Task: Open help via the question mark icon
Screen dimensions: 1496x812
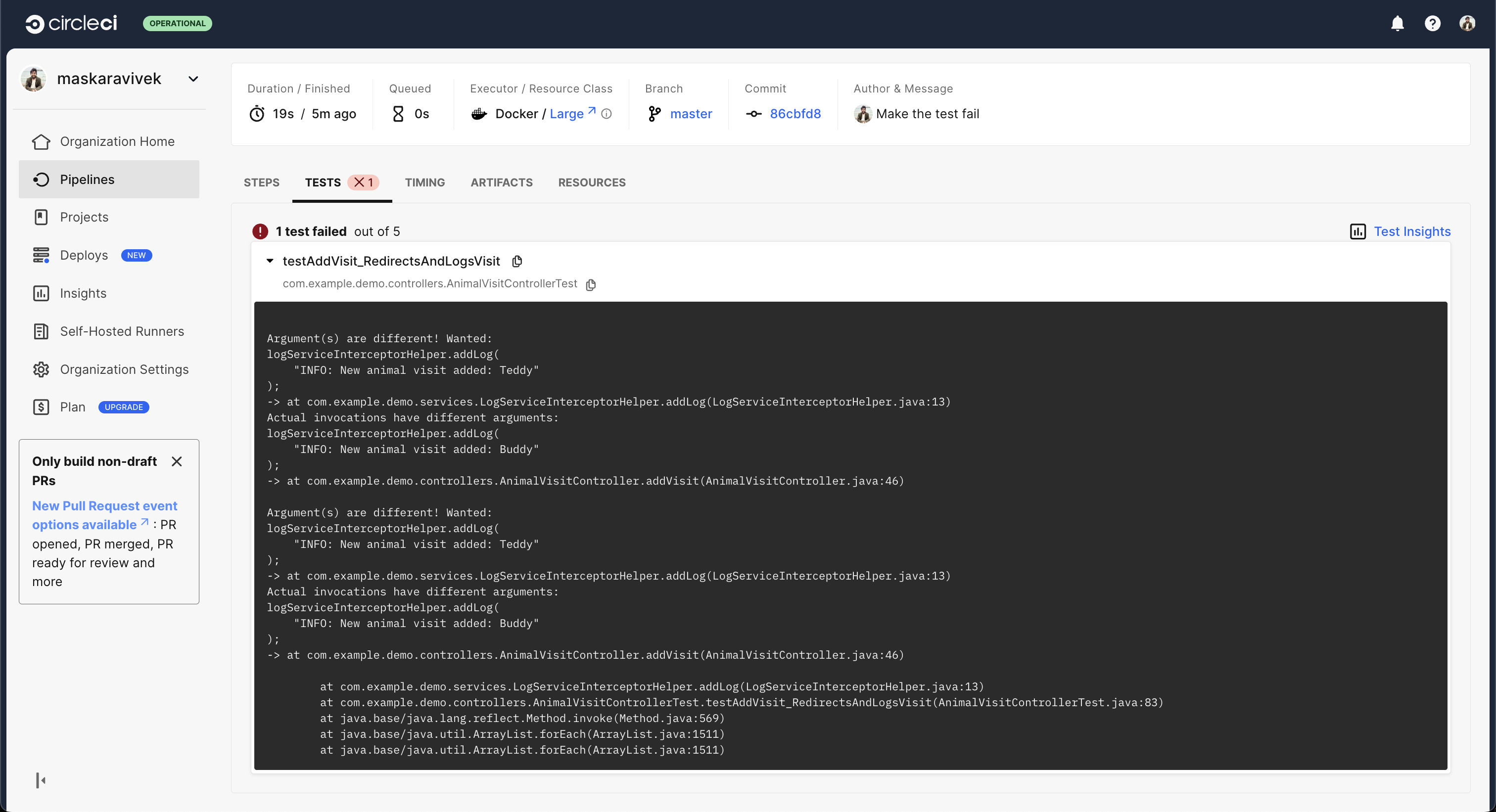Action: click(1433, 24)
